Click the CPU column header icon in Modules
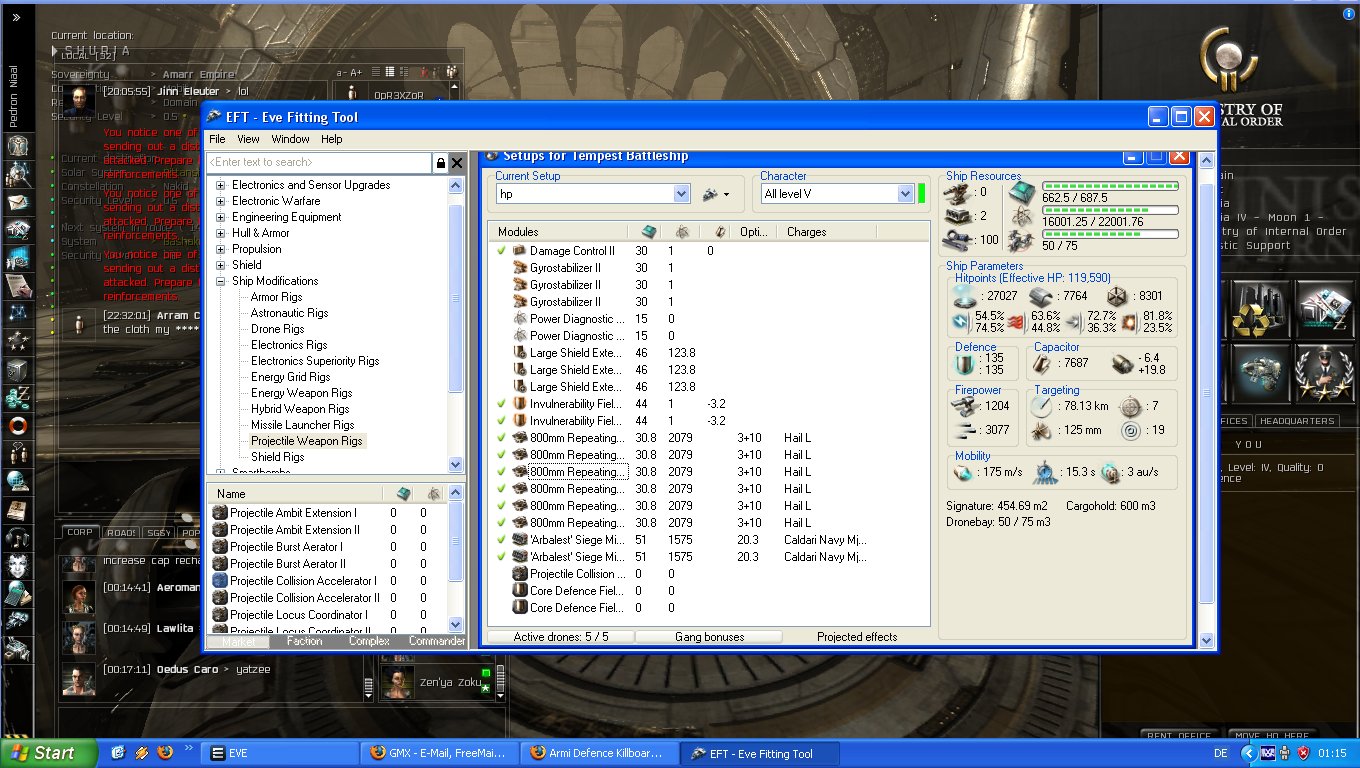The width and height of the screenshot is (1360, 768). click(x=648, y=232)
